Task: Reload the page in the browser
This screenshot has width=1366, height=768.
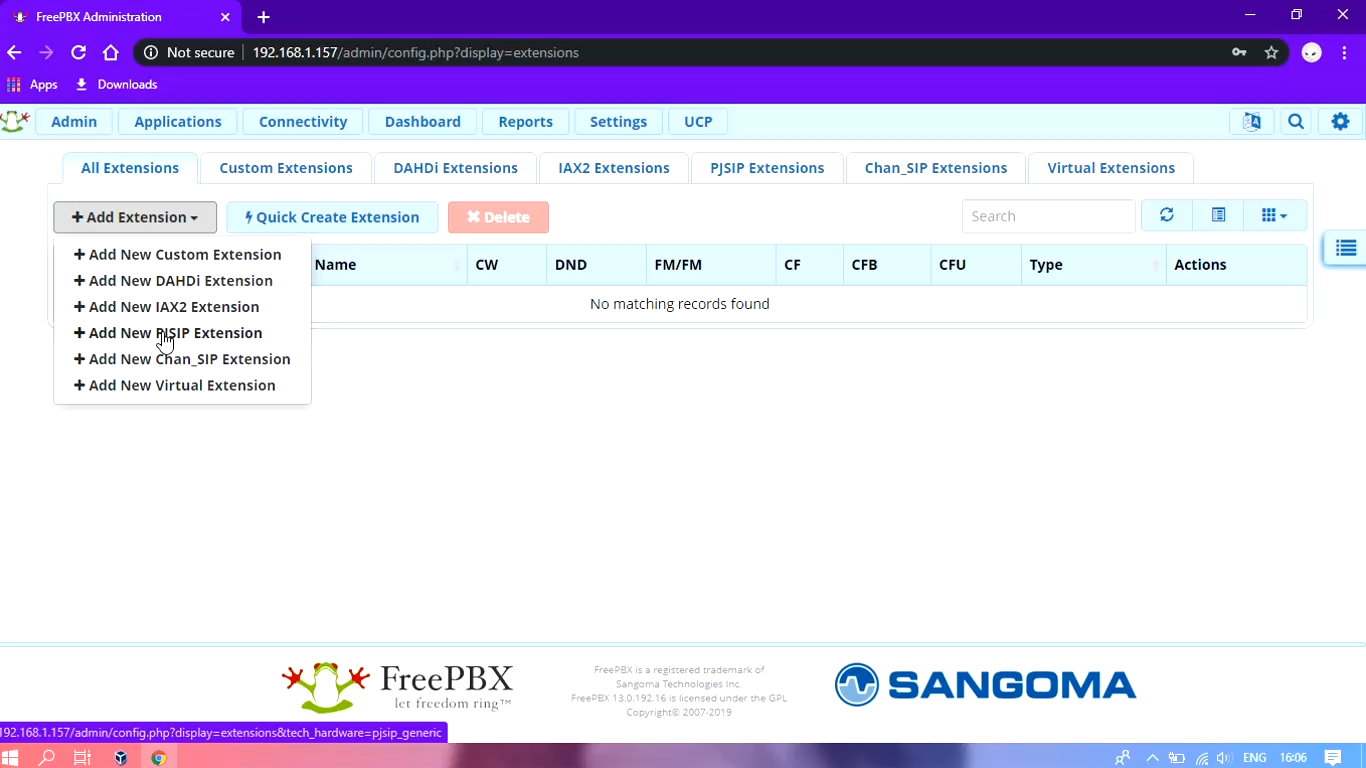Action: click(x=78, y=52)
